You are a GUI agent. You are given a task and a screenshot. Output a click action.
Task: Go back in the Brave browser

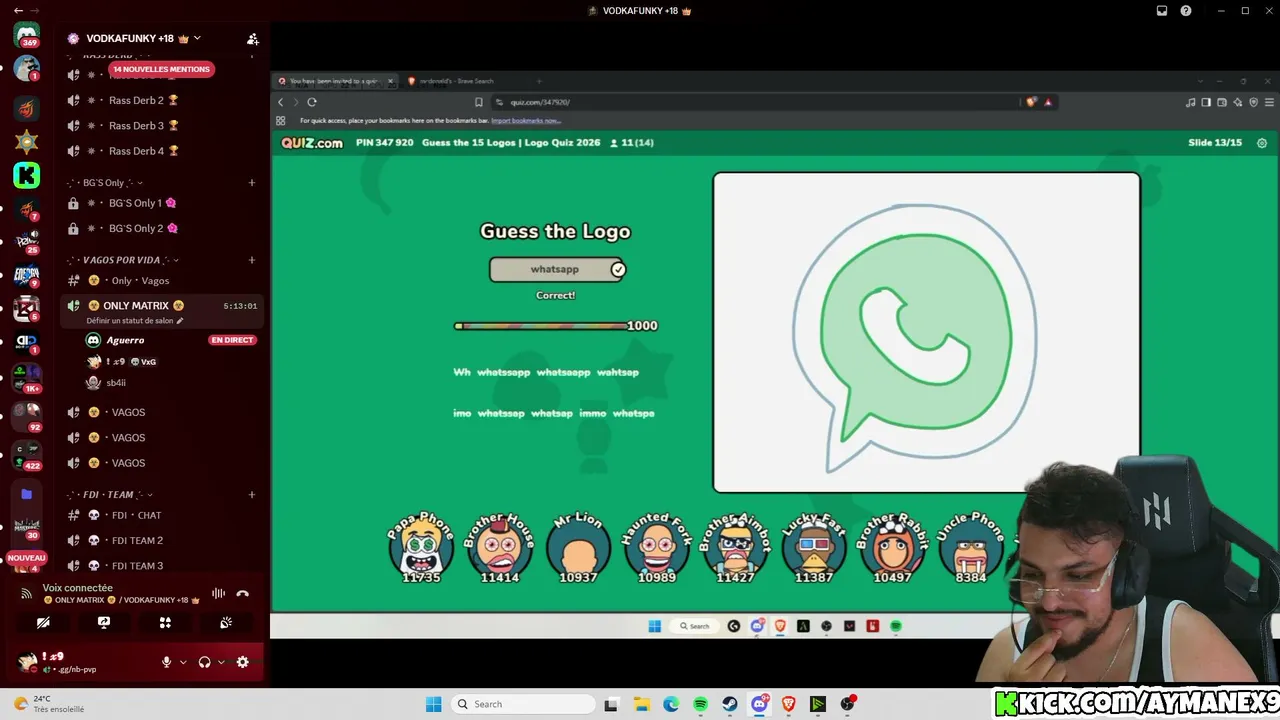click(281, 102)
